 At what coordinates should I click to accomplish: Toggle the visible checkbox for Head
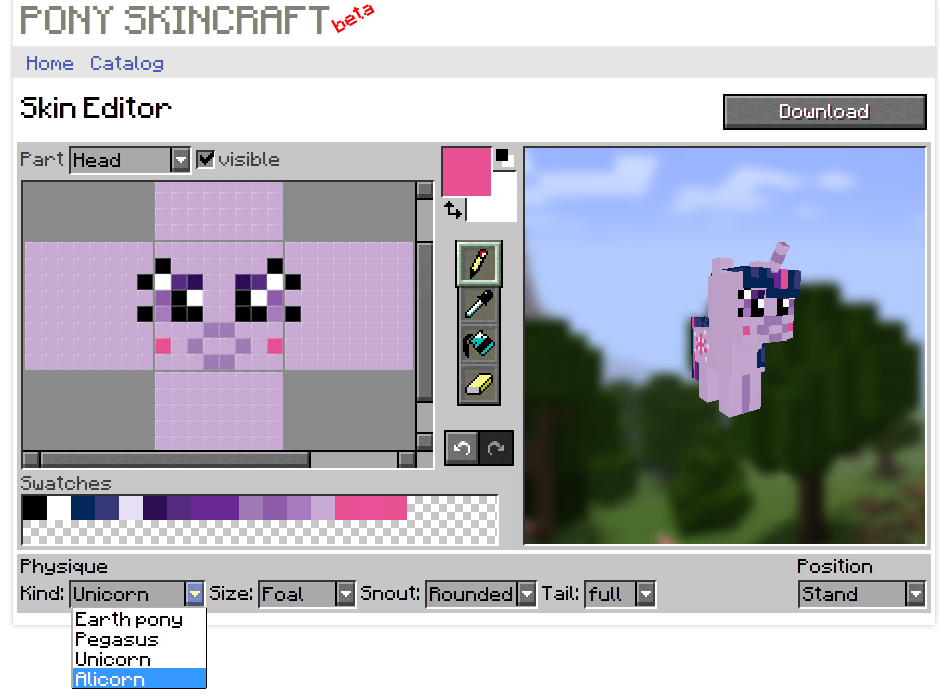205,160
